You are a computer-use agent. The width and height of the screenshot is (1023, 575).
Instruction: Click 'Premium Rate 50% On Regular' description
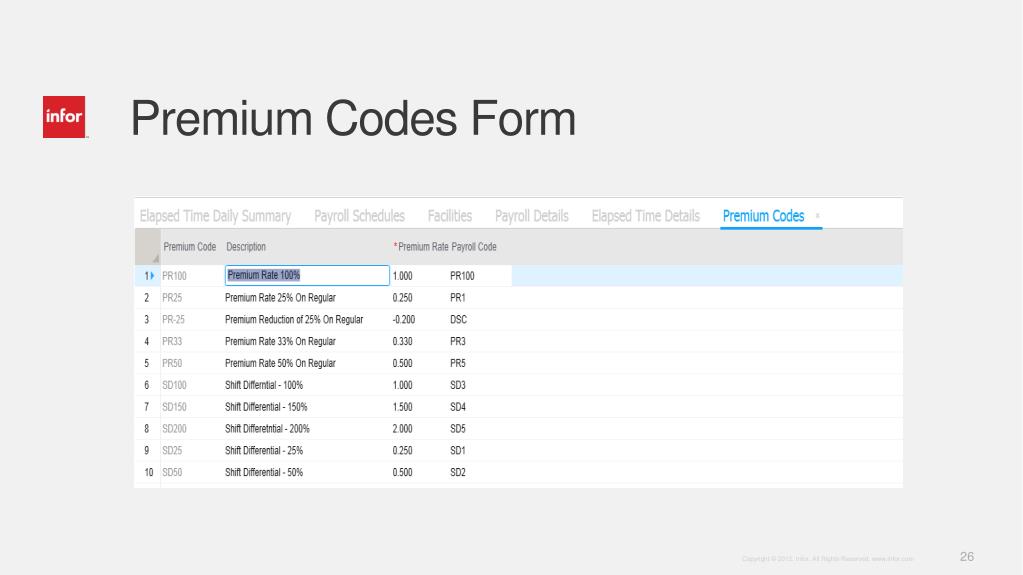click(x=280, y=364)
